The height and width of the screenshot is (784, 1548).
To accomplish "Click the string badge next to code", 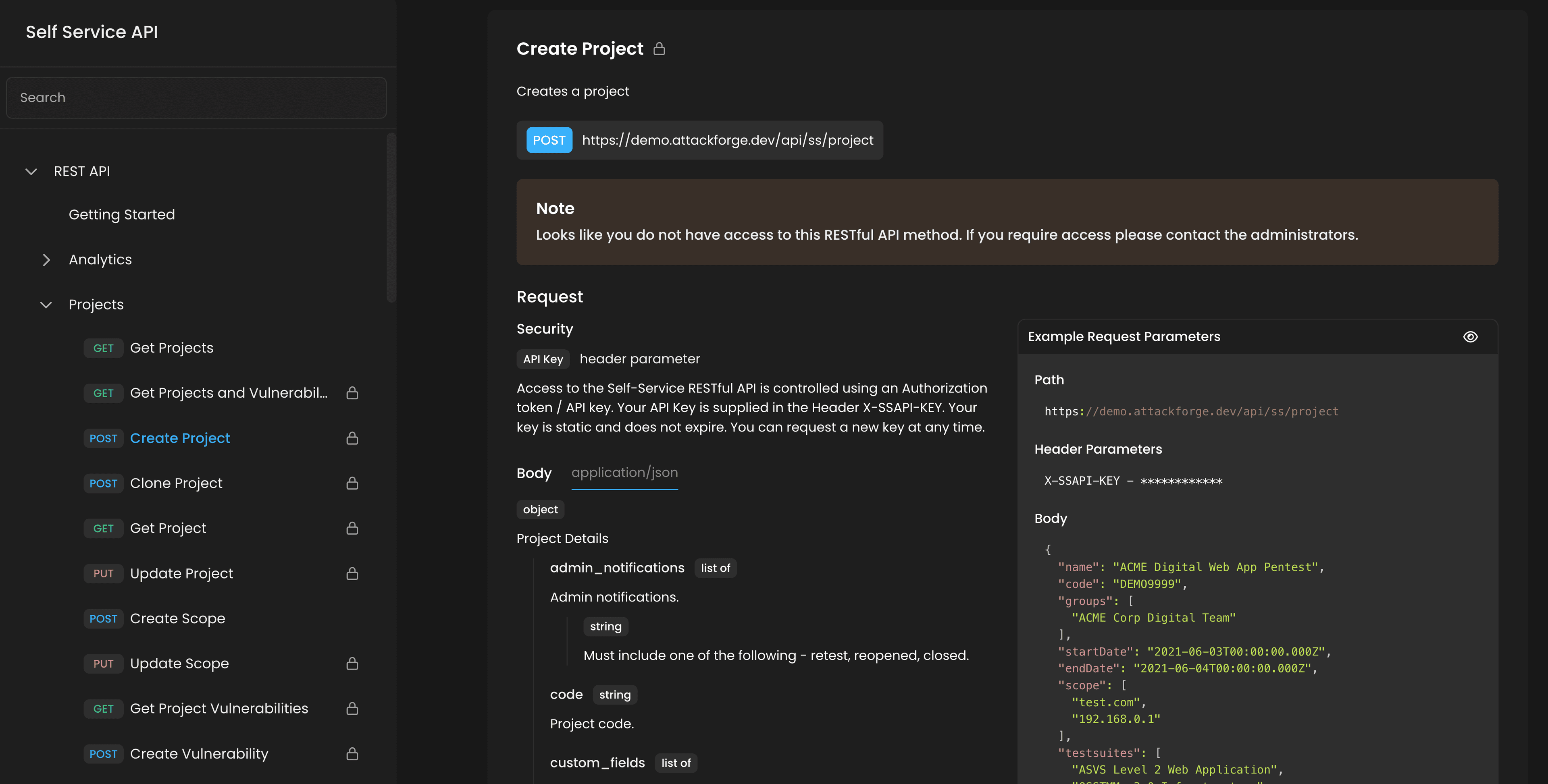I will pyautogui.click(x=615, y=695).
